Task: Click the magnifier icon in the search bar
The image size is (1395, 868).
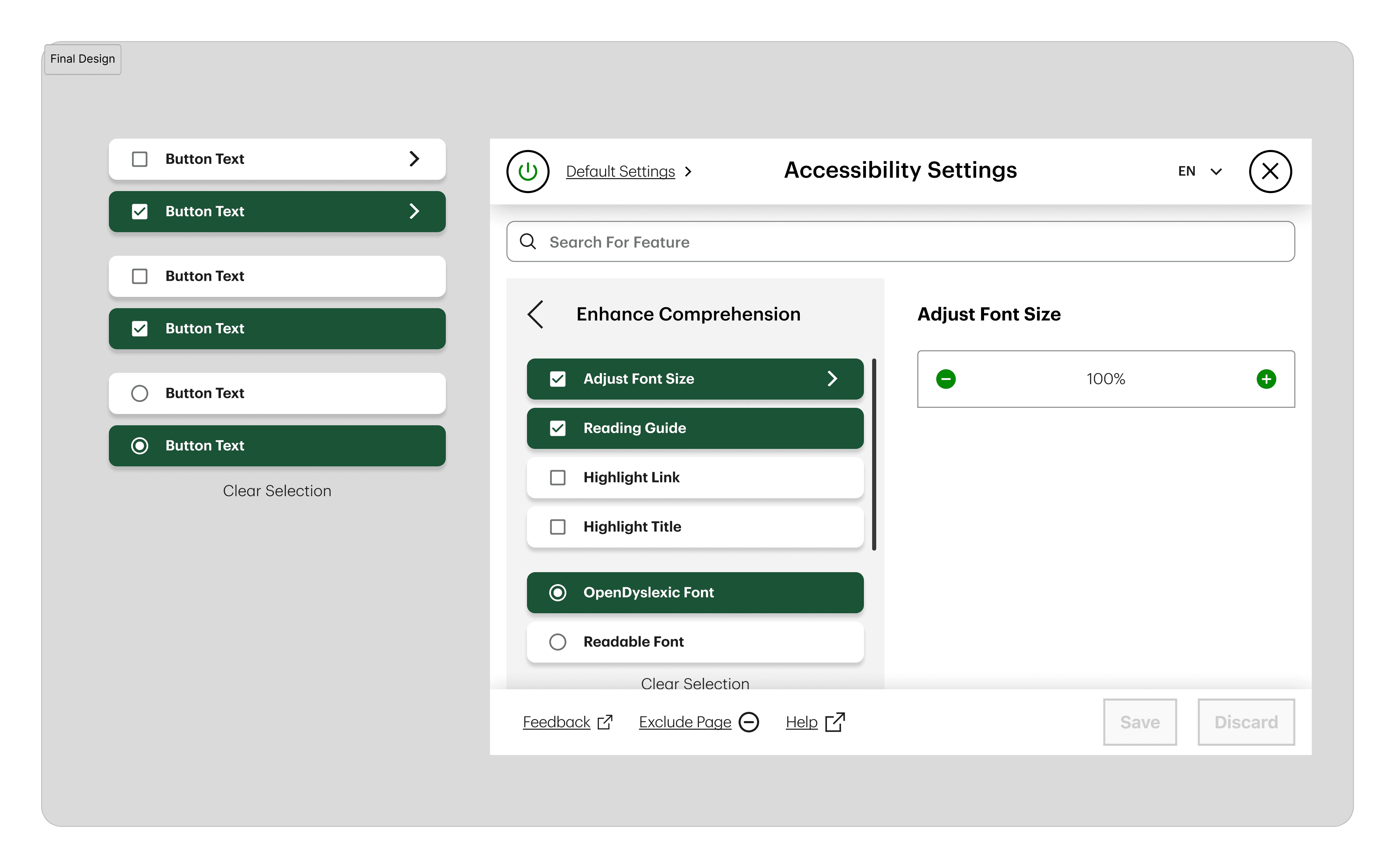Action: click(528, 242)
